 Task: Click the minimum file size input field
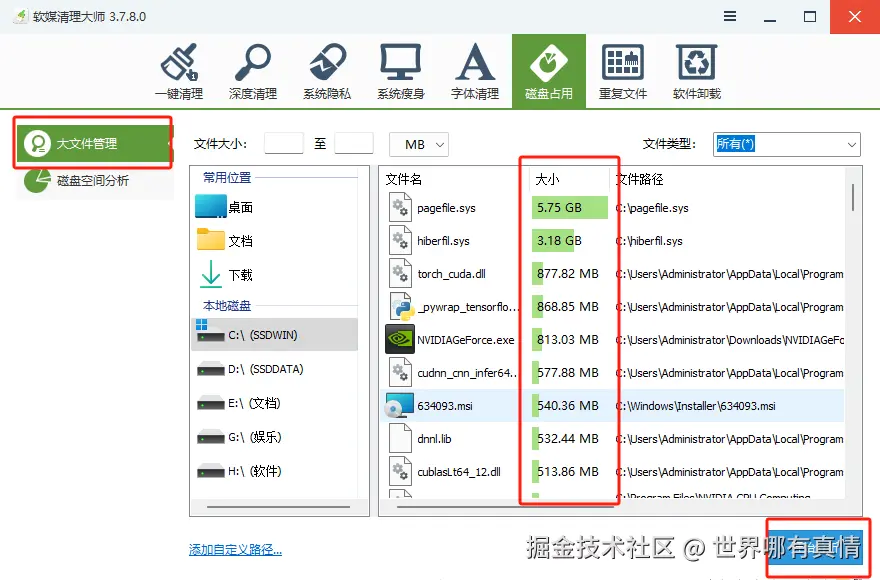click(283, 144)
